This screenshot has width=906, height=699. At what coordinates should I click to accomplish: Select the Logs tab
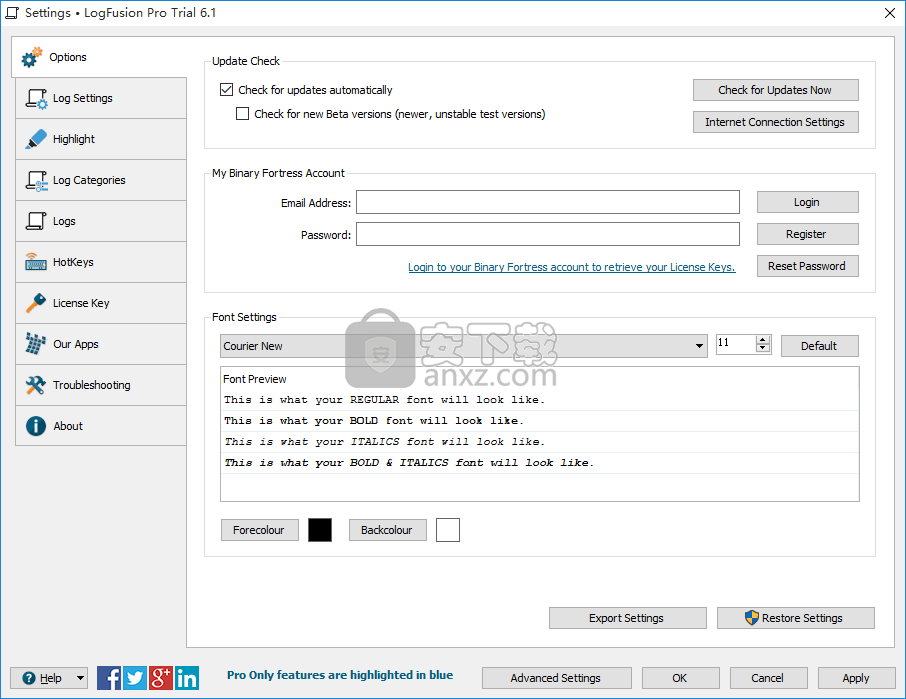[101, 221]
